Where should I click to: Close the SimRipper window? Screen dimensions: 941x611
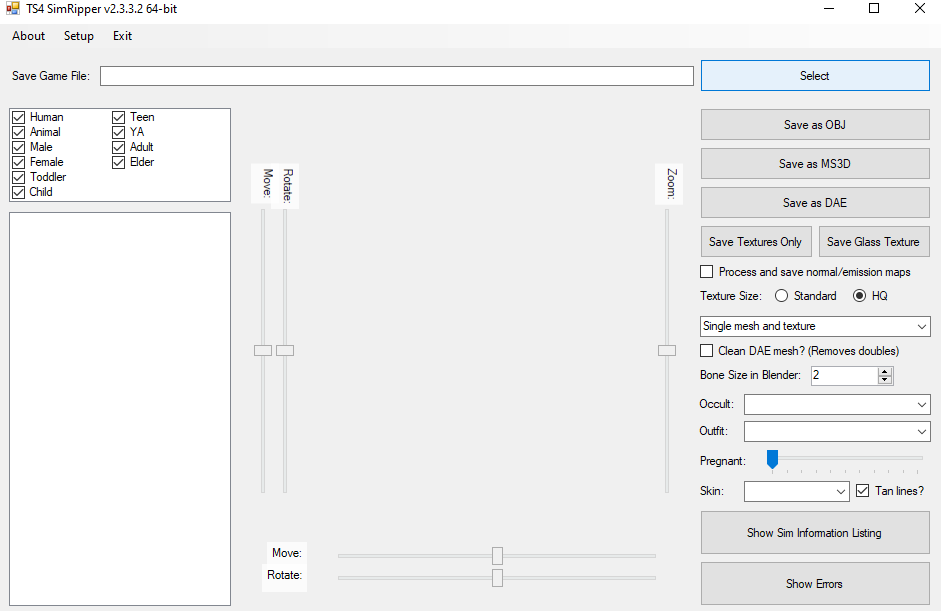(919, 8)
